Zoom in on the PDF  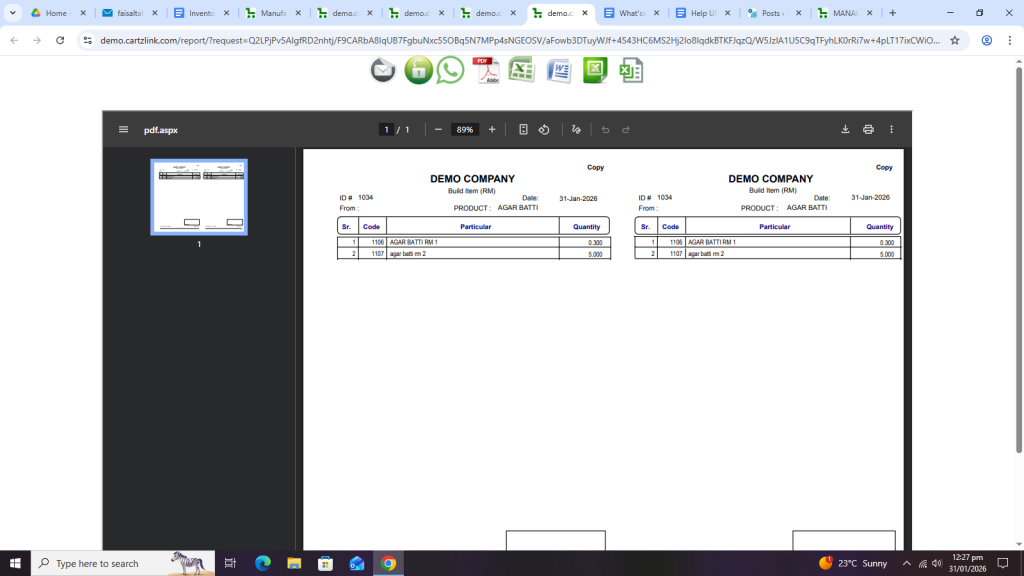pos(492,130)
